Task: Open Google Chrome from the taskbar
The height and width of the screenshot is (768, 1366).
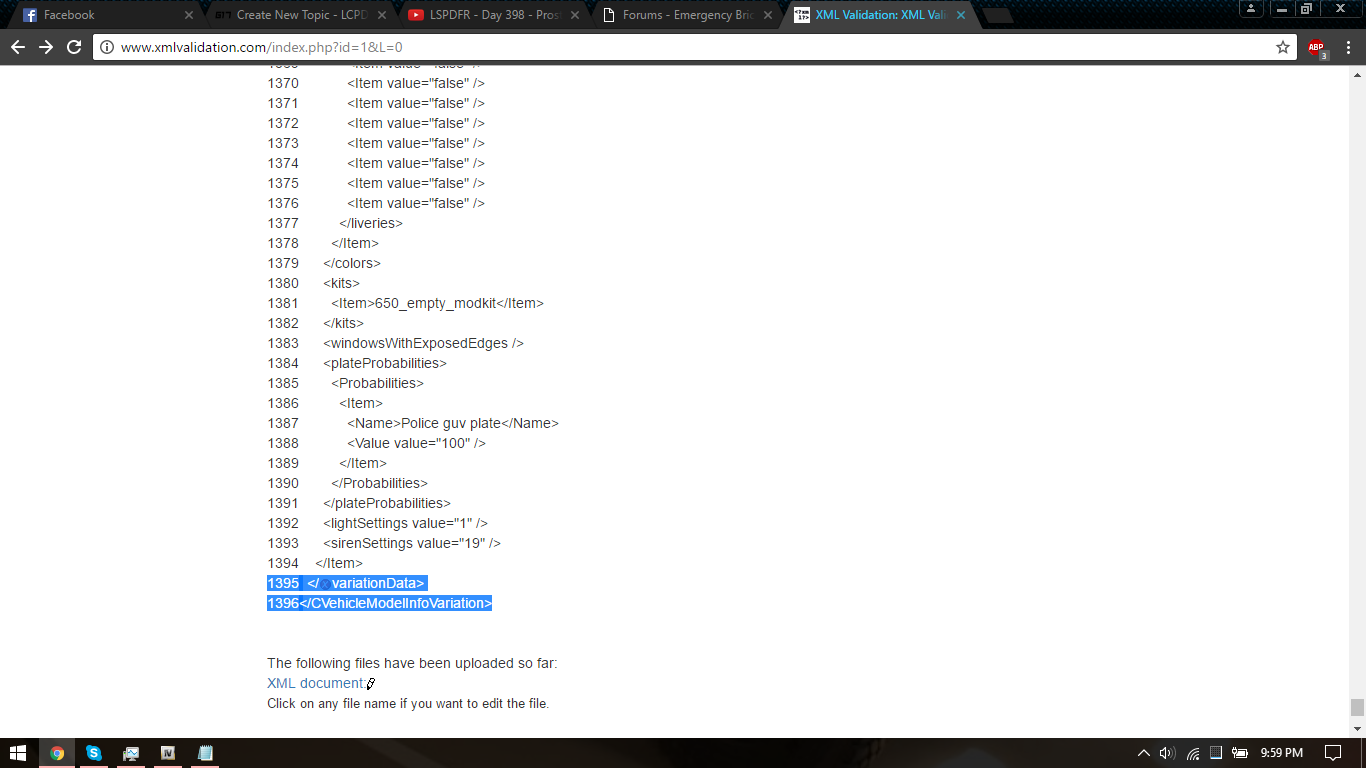Action: (x=57, y=753)
